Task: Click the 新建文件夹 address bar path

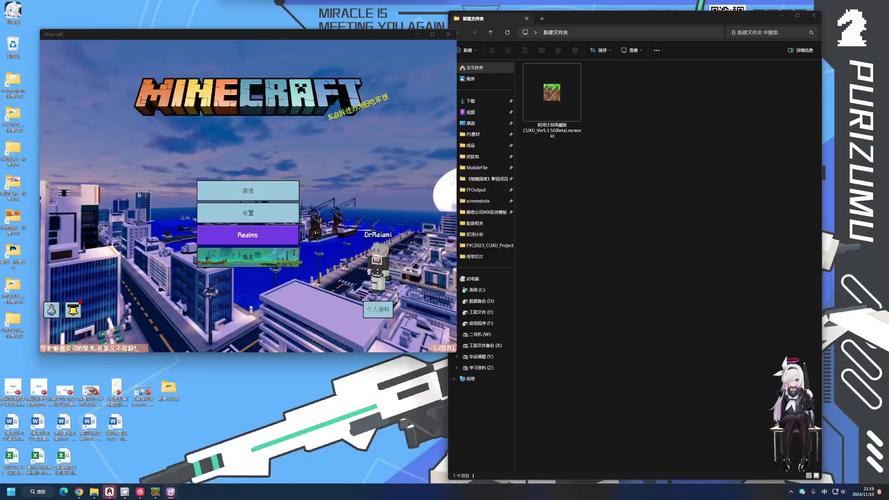Action: coord(555,33)
